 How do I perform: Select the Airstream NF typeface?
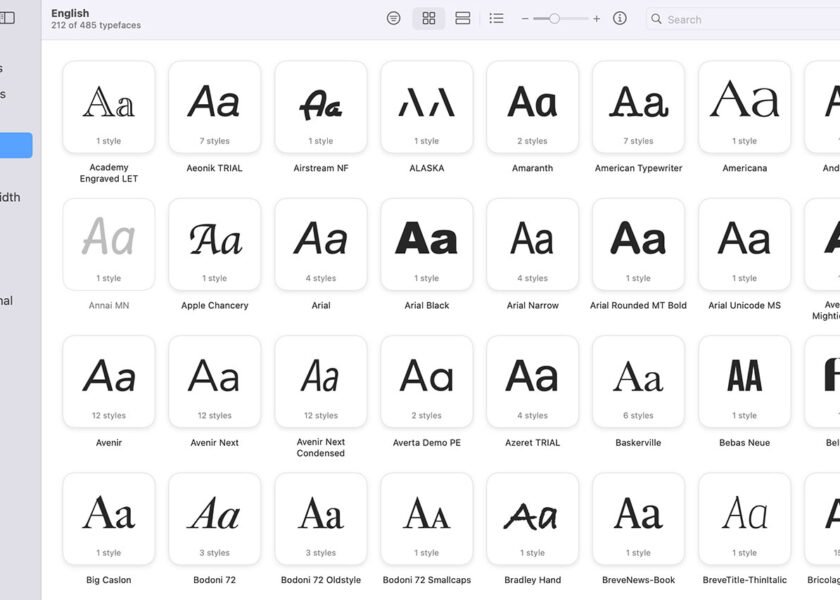point(321,107)
